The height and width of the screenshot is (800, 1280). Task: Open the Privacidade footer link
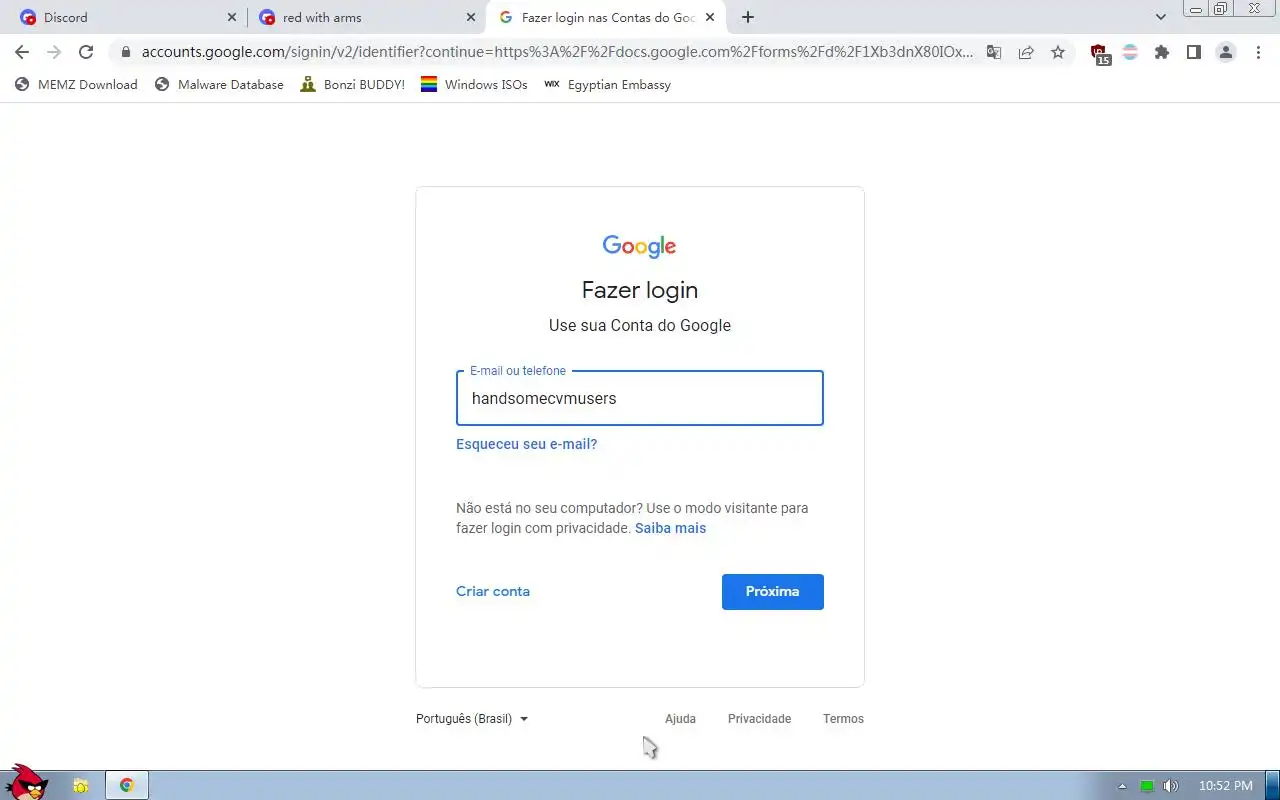click(x=759, y=719)
